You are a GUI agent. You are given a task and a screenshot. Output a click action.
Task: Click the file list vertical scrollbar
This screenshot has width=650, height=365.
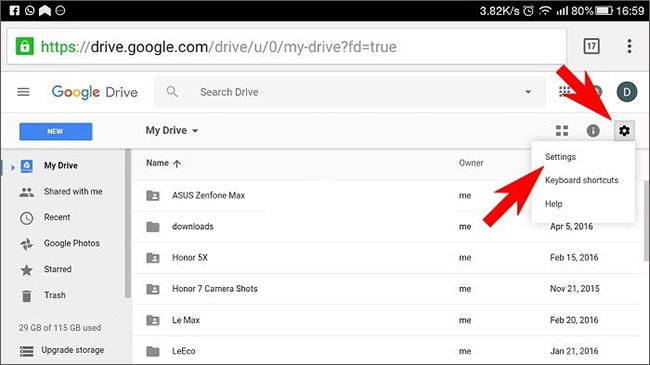[x=646, y=221]
